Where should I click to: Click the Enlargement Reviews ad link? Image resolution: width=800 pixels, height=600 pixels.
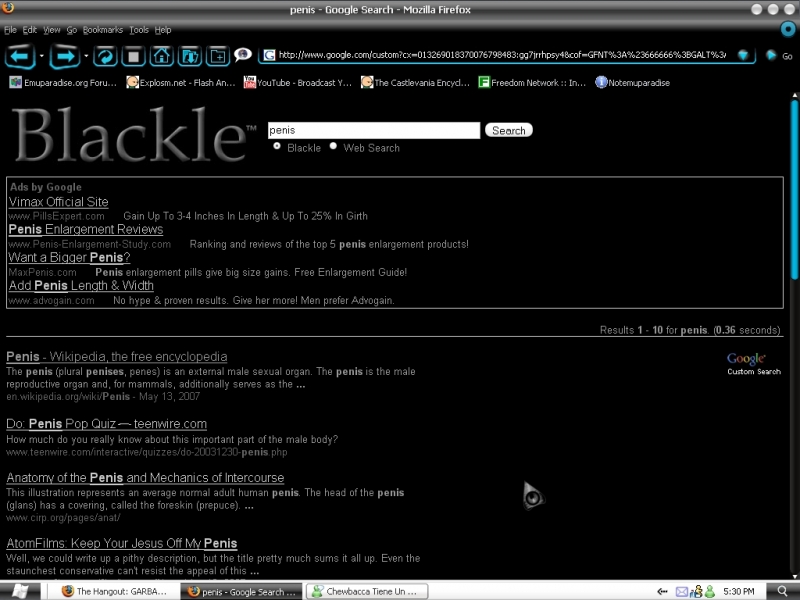pyautogui.click(x=86, y=230)
